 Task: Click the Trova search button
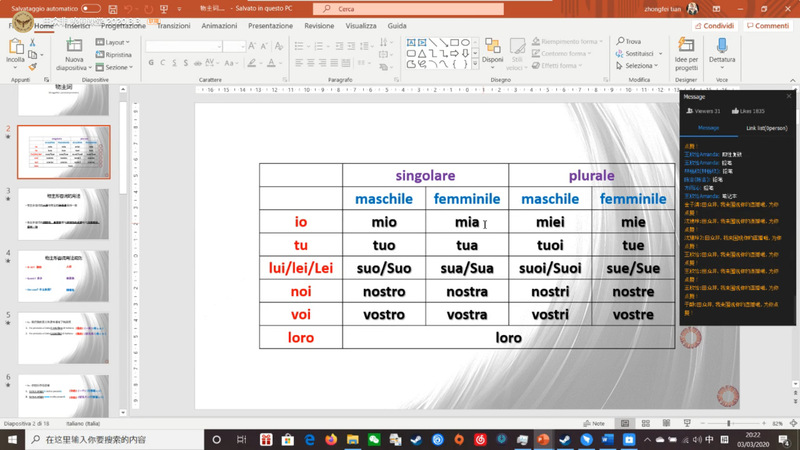tap(628, 41)
